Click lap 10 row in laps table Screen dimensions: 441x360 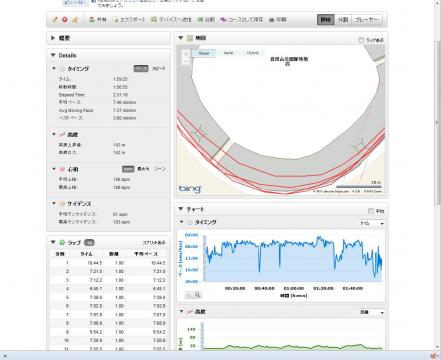(109, 340)
